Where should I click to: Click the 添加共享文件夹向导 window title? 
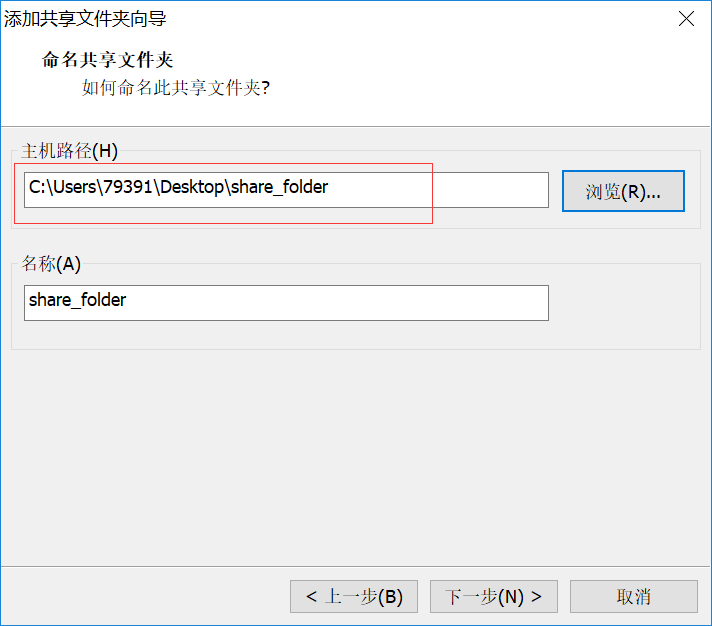(x=85, y=19)
